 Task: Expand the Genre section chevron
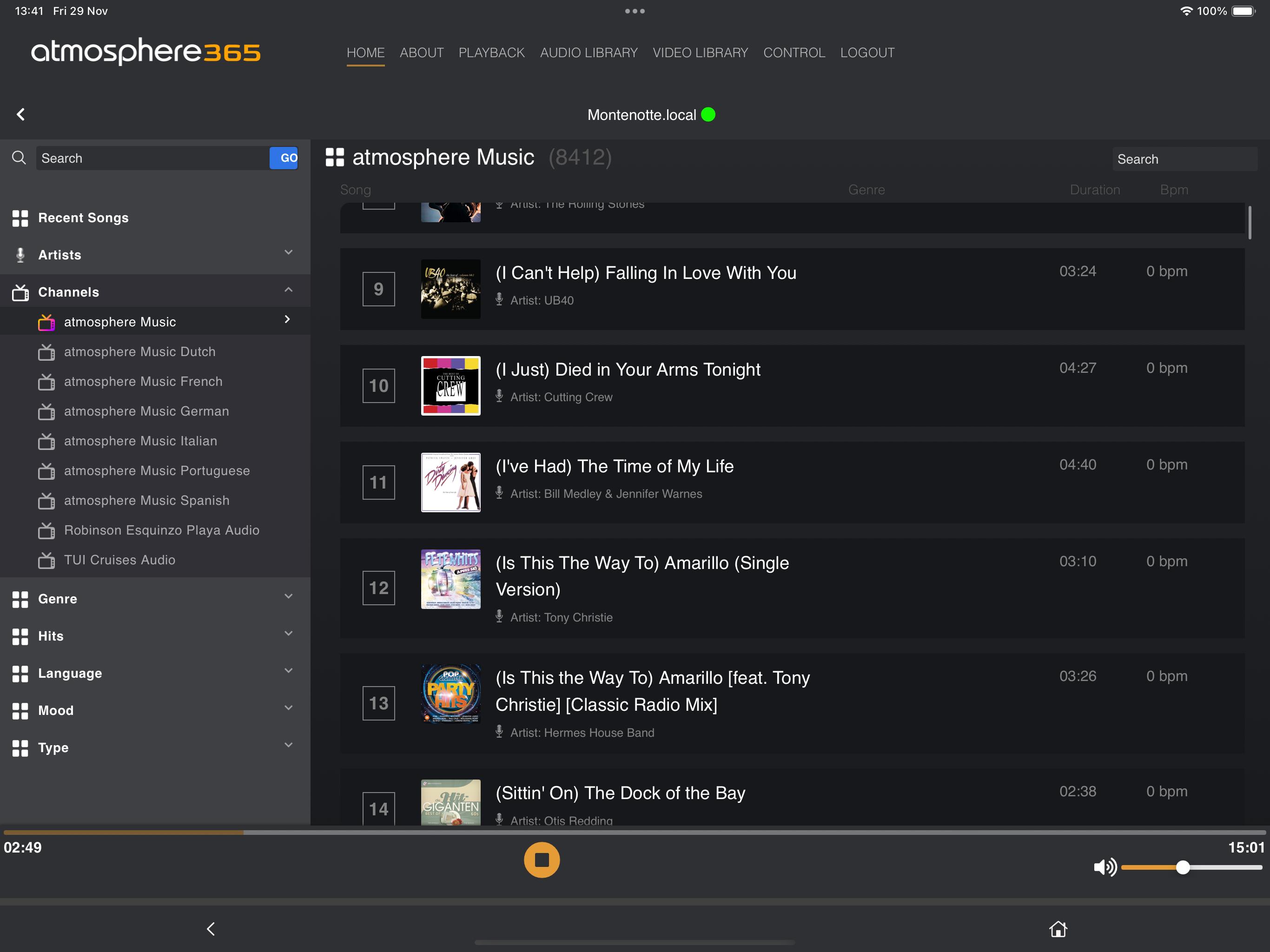288,596
